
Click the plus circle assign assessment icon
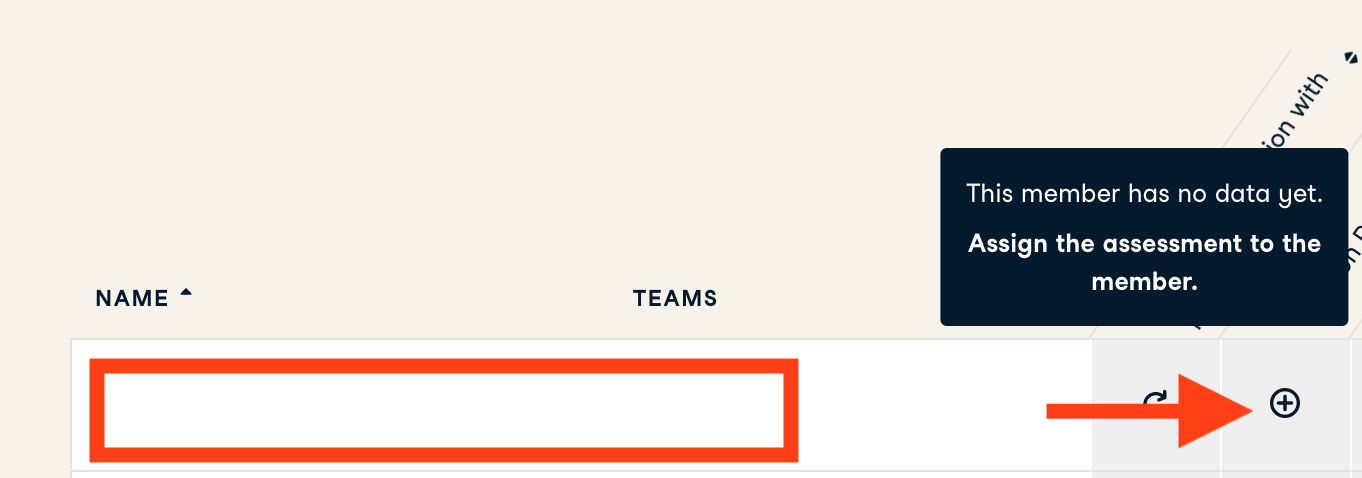[x=1284, y=403]
